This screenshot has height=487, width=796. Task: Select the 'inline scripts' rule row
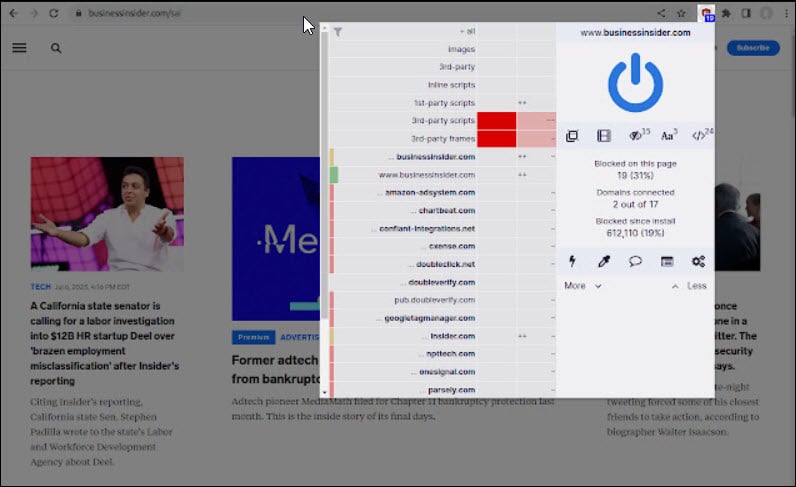(x=442, y=84)
